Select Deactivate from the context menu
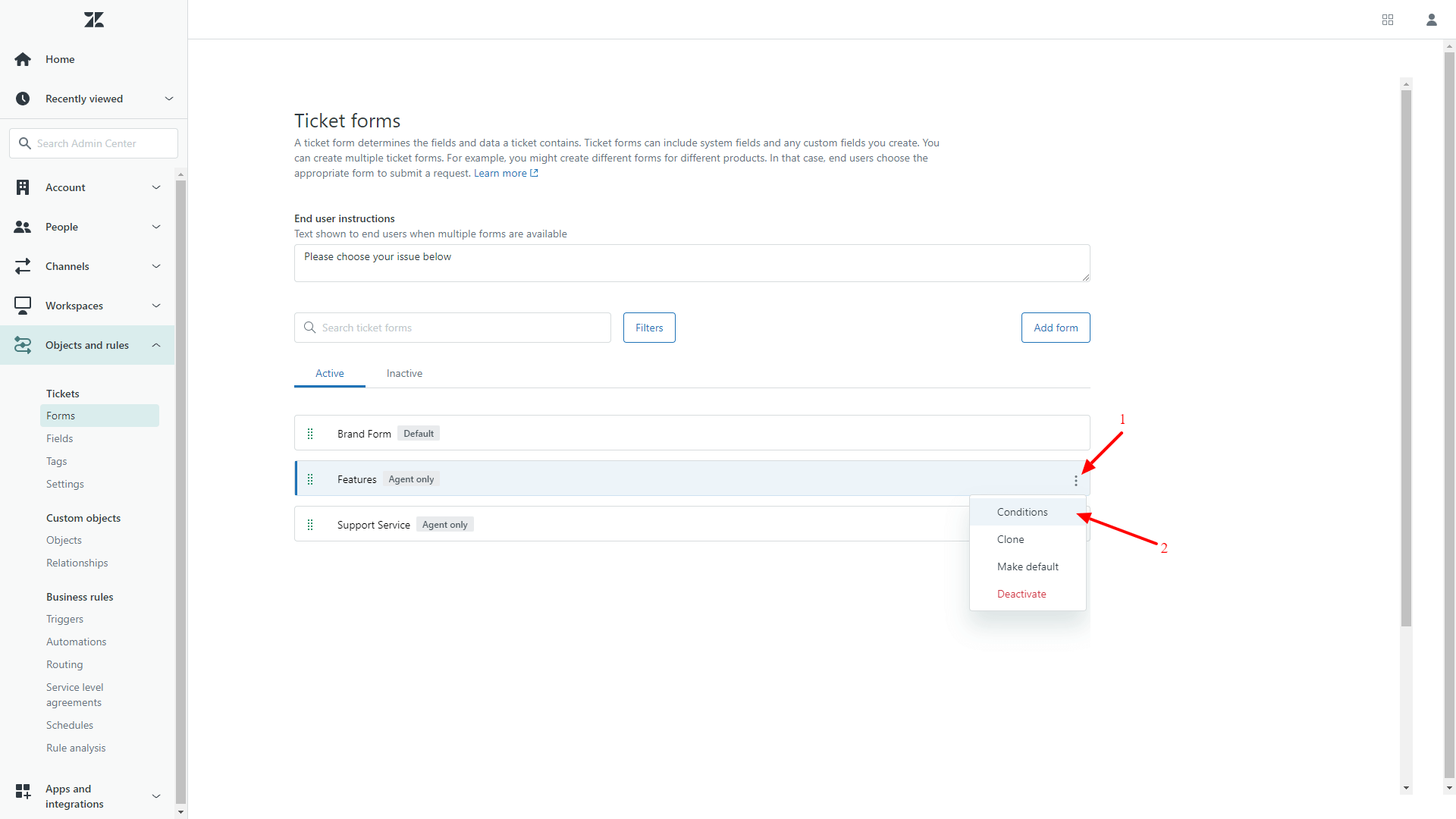 point(1022,593)
